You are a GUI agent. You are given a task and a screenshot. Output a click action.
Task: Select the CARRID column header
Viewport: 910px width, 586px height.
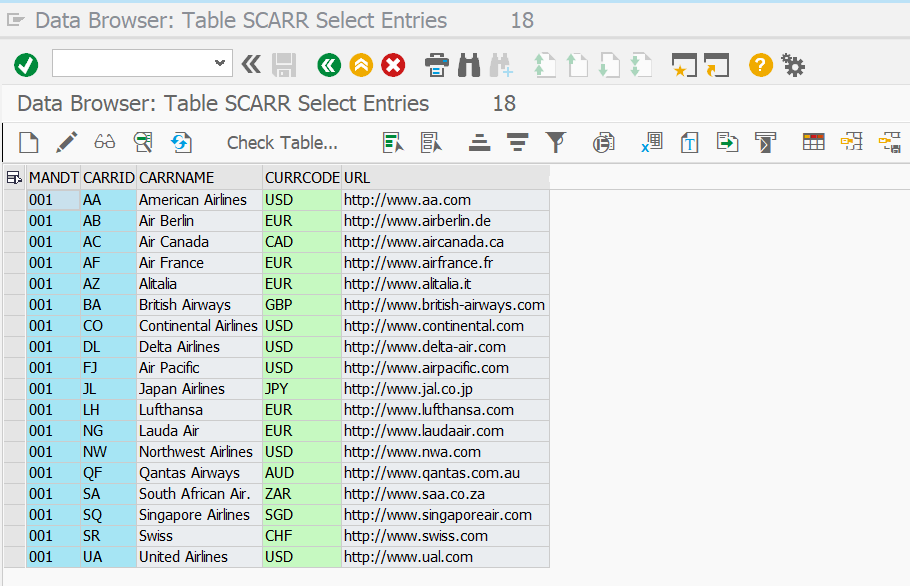click(109, 178)
